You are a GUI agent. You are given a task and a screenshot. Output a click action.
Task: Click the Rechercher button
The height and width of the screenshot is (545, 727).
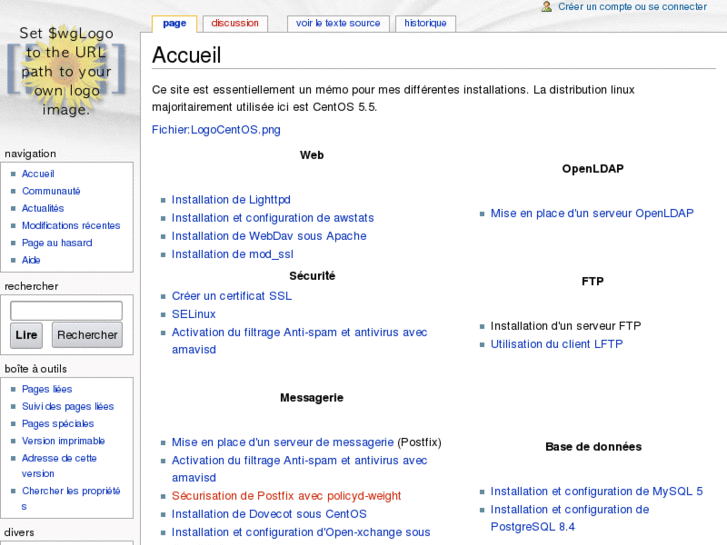87,335
